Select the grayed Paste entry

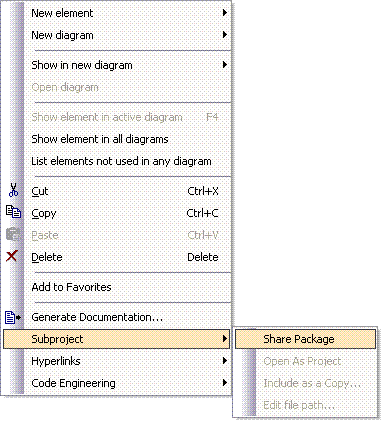click(117, 235)
